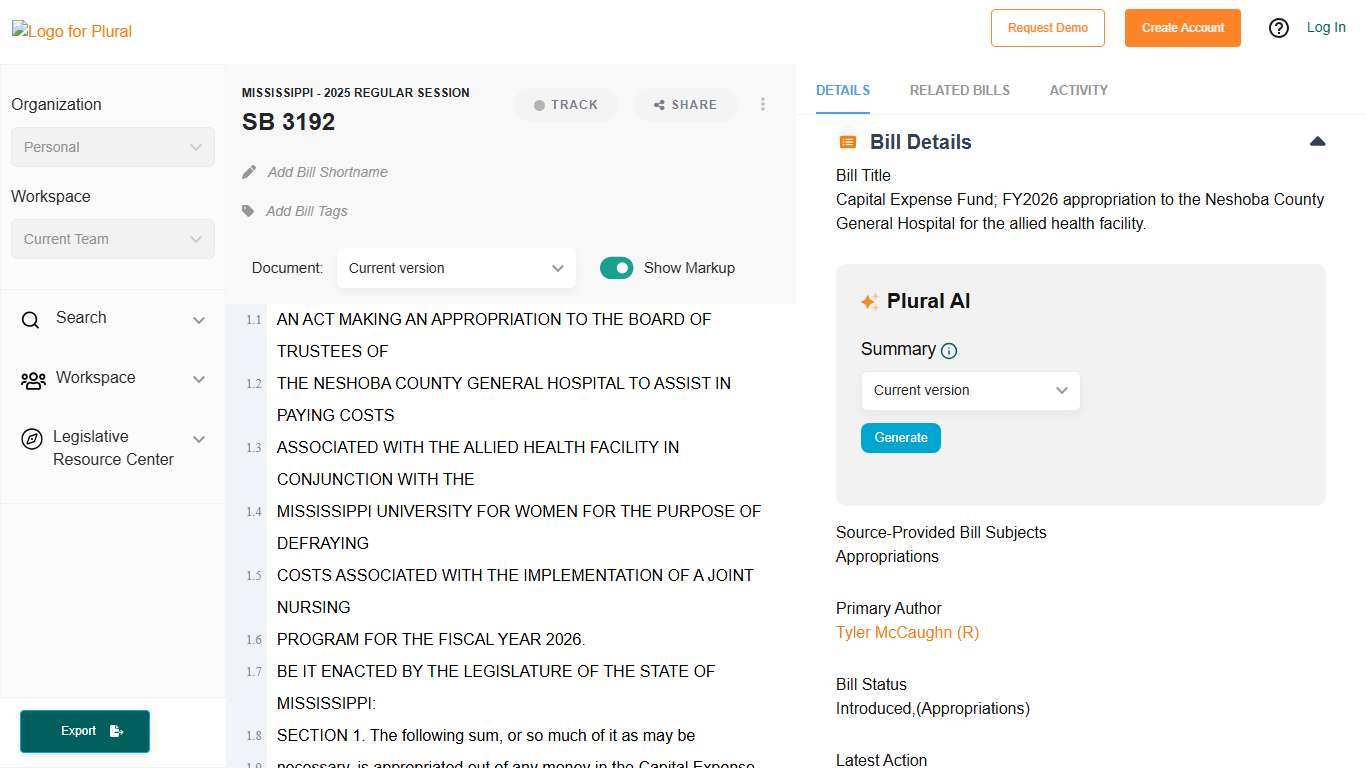Click the Summary info icon
Screen dimensions: 1366x768
pos(949,351)
